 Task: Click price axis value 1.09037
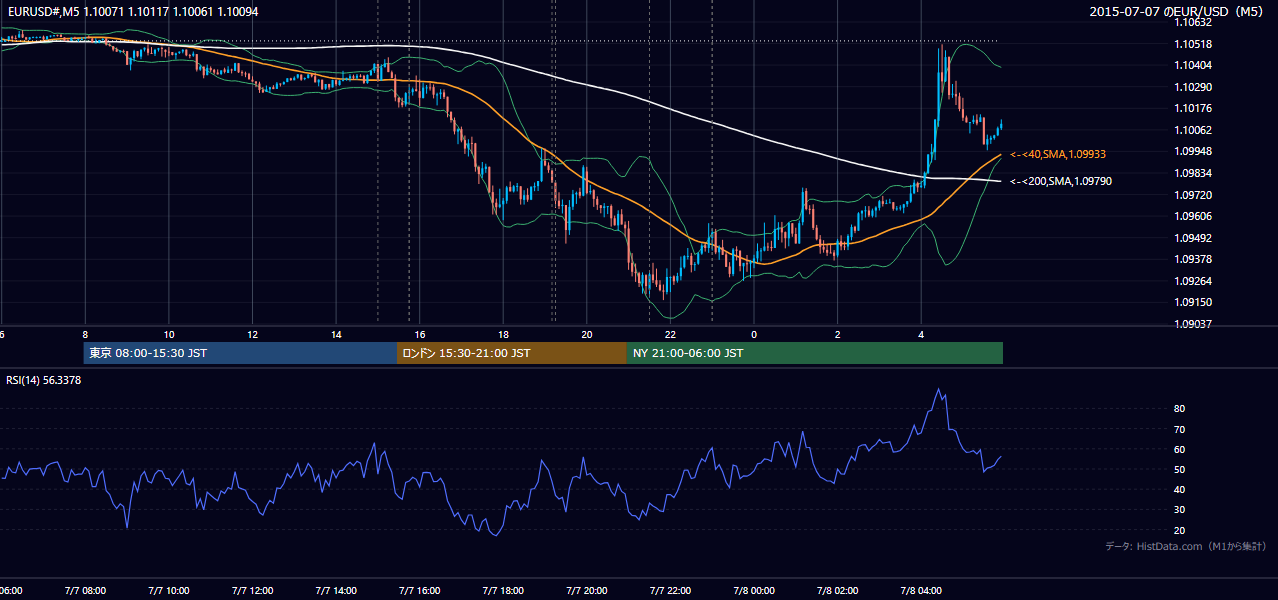click(1192, 324)
